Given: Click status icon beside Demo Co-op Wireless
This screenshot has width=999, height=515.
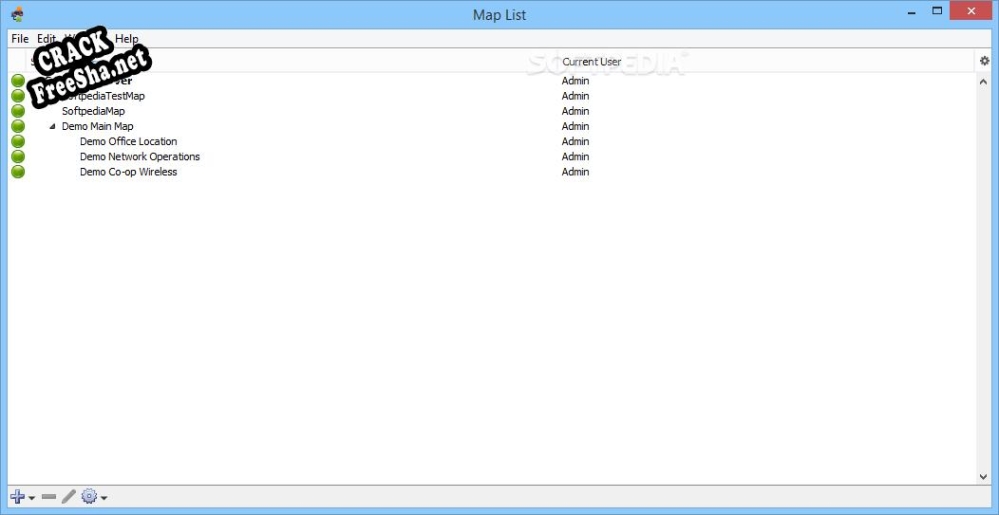Looking at the screenshot, I should pos(18,172).
